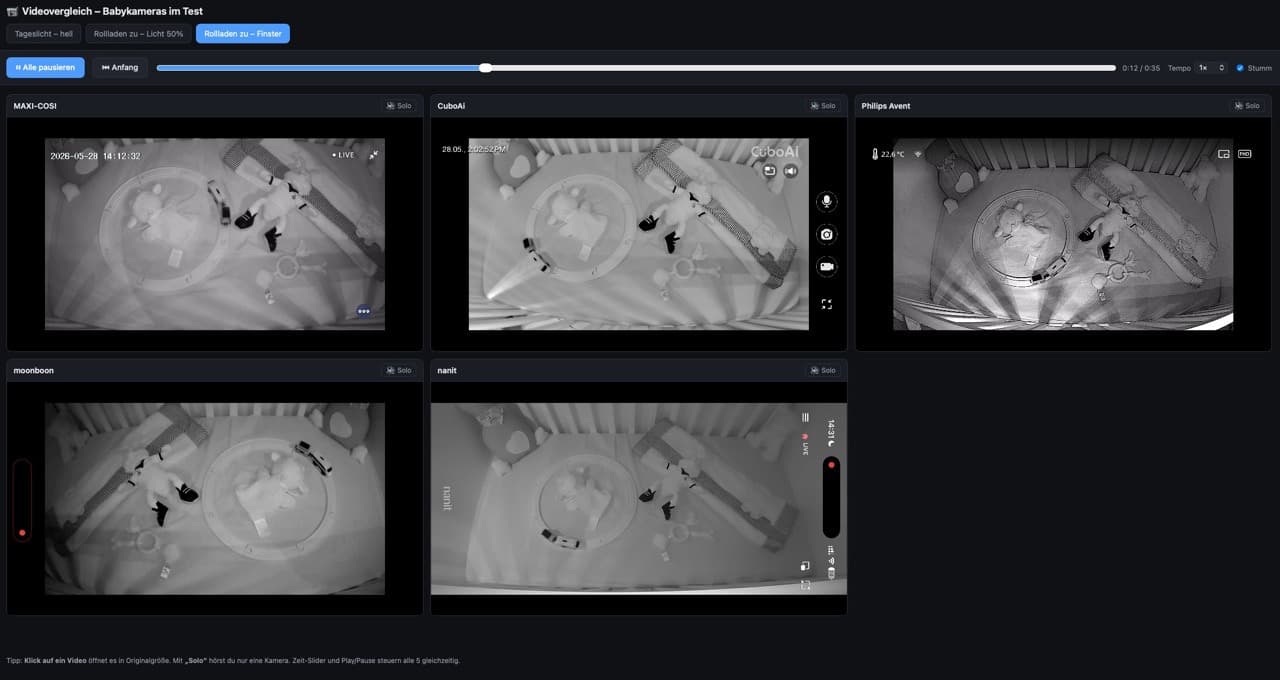Click the 'CuboAi' panel title
1280x680 pixels.
(452, 106)
